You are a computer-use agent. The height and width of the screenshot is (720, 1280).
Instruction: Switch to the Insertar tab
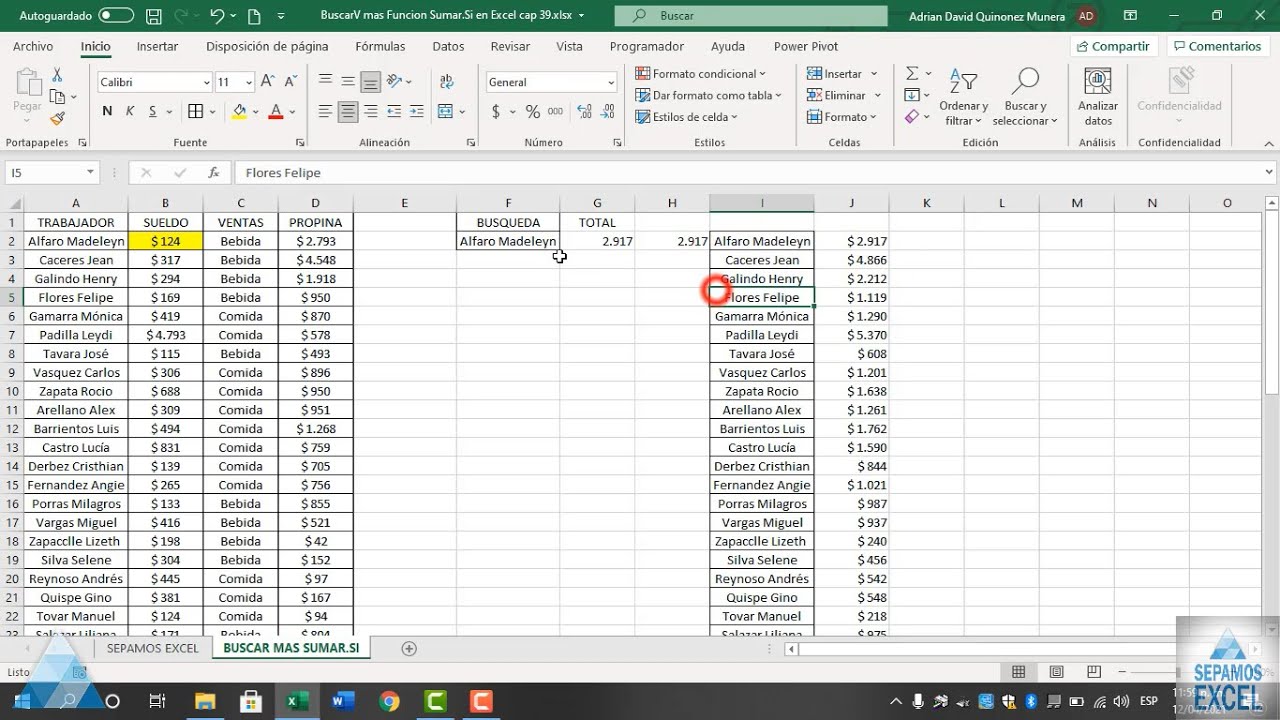pos(157,46)
